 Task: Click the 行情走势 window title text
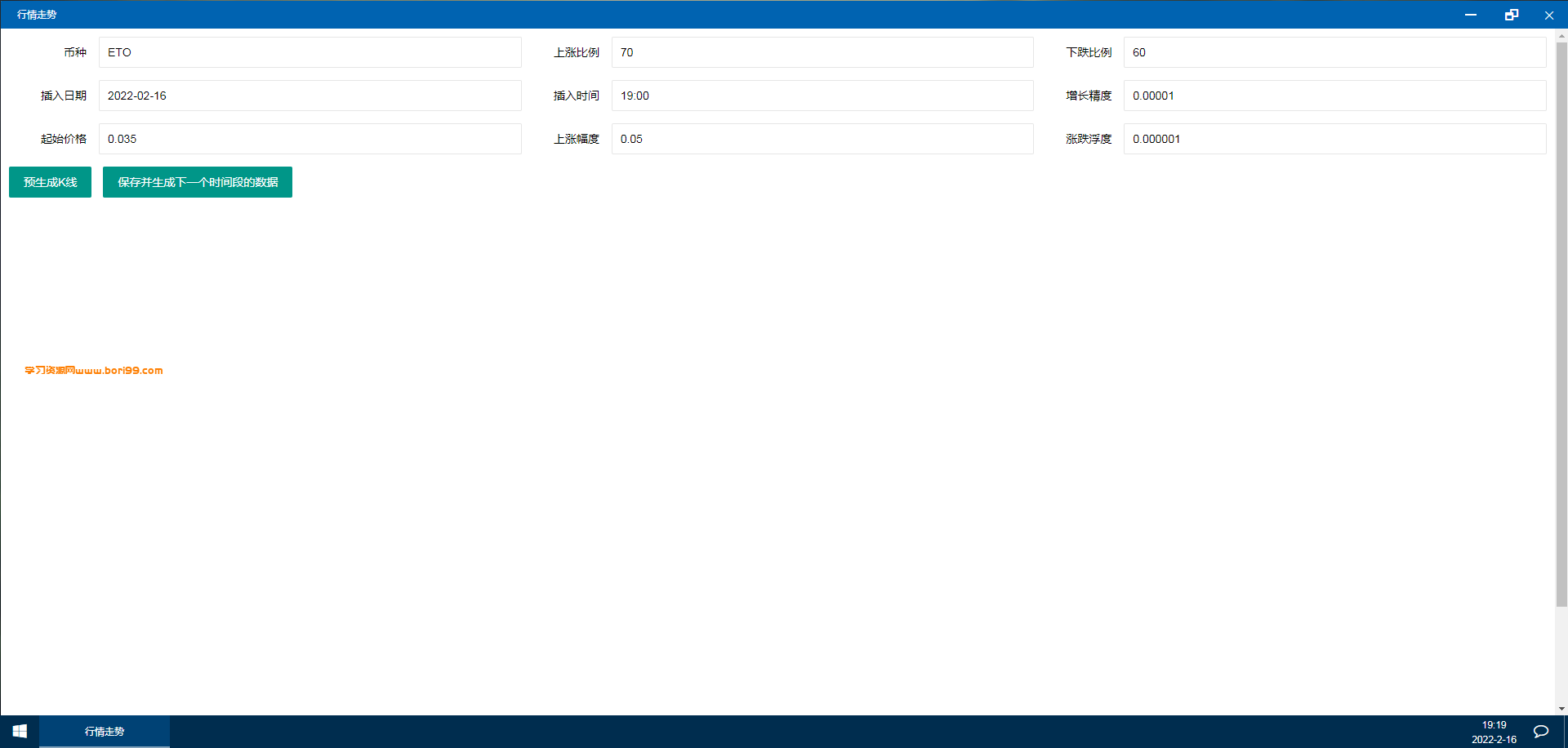[x=37, y=15]
